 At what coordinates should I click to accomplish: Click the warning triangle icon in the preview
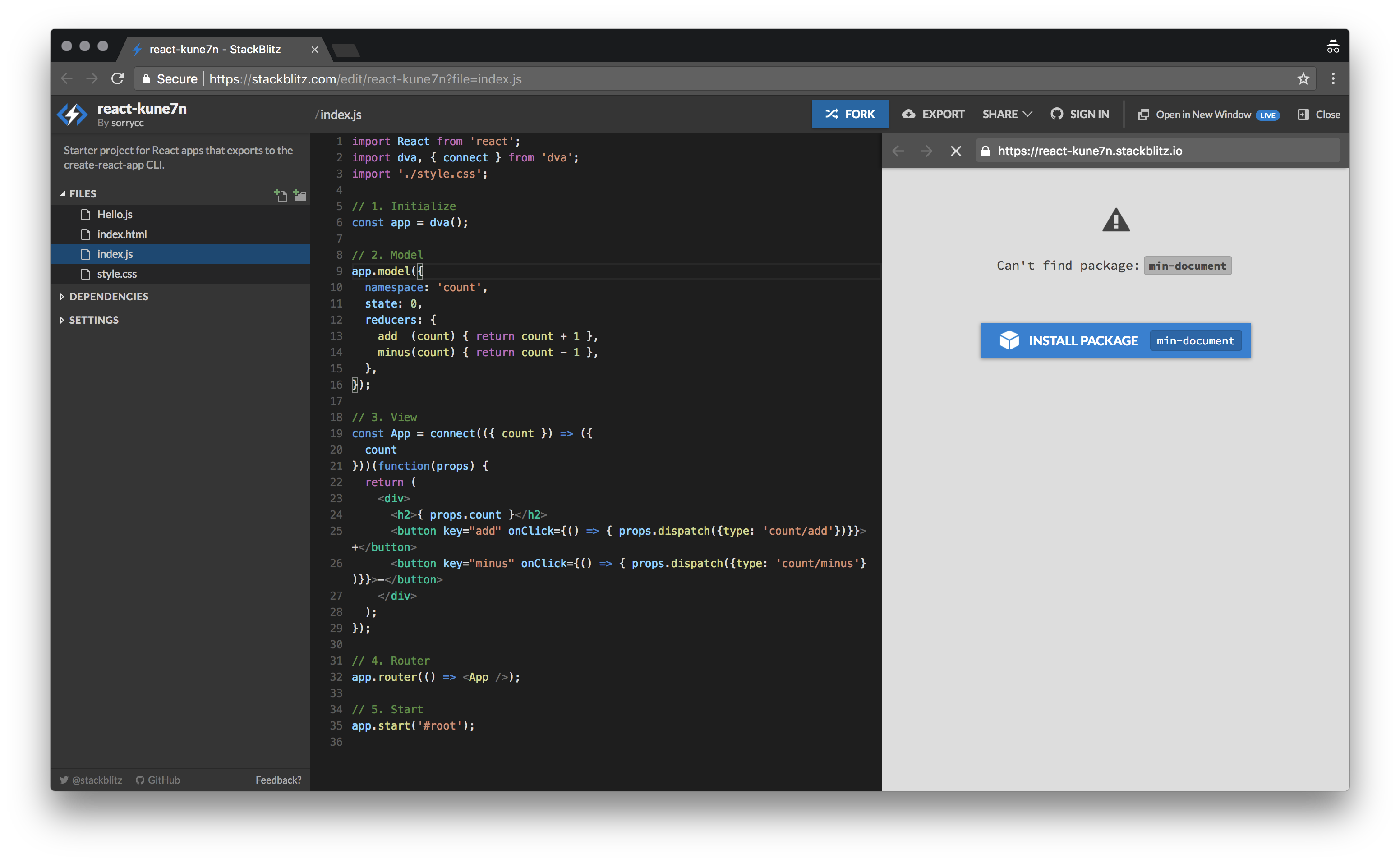point(1116,220)
